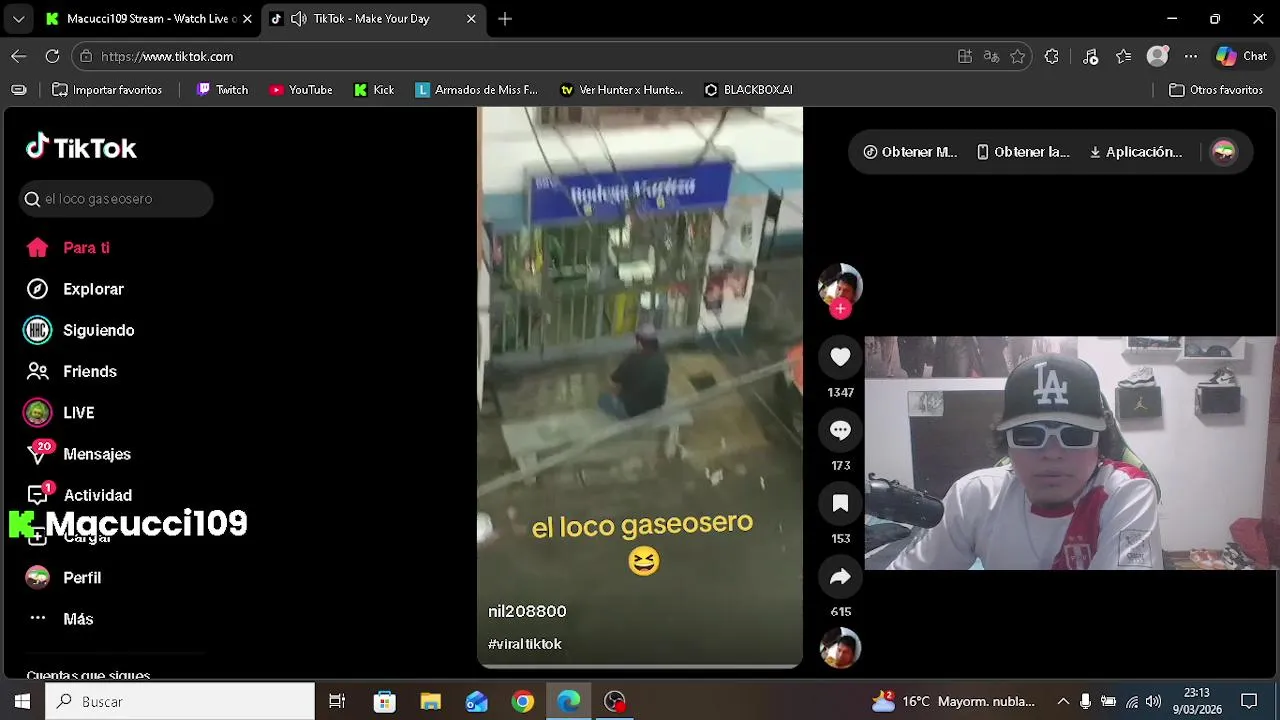
Task: Close the TikTok browser tab
Action: point(471,19)
